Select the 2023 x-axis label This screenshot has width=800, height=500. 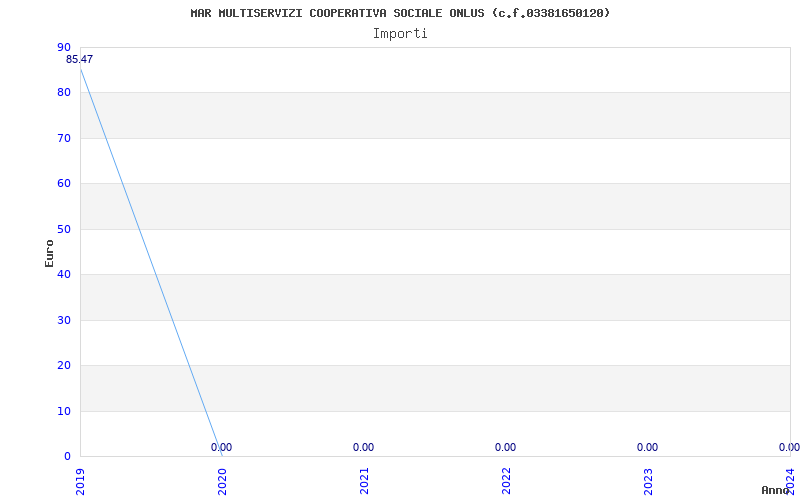click(x=648, y=482)
